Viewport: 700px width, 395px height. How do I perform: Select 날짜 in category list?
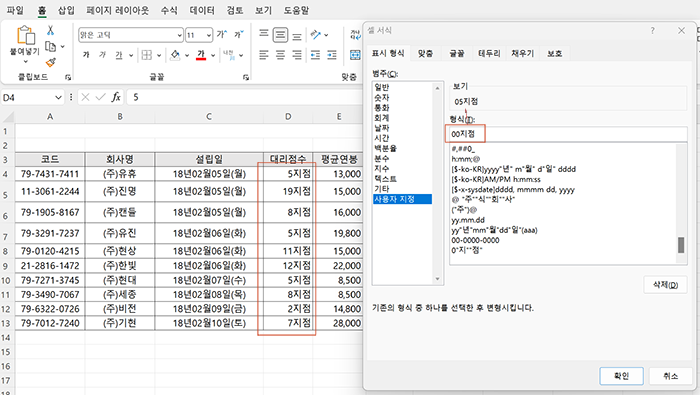(x=382, y=128)
